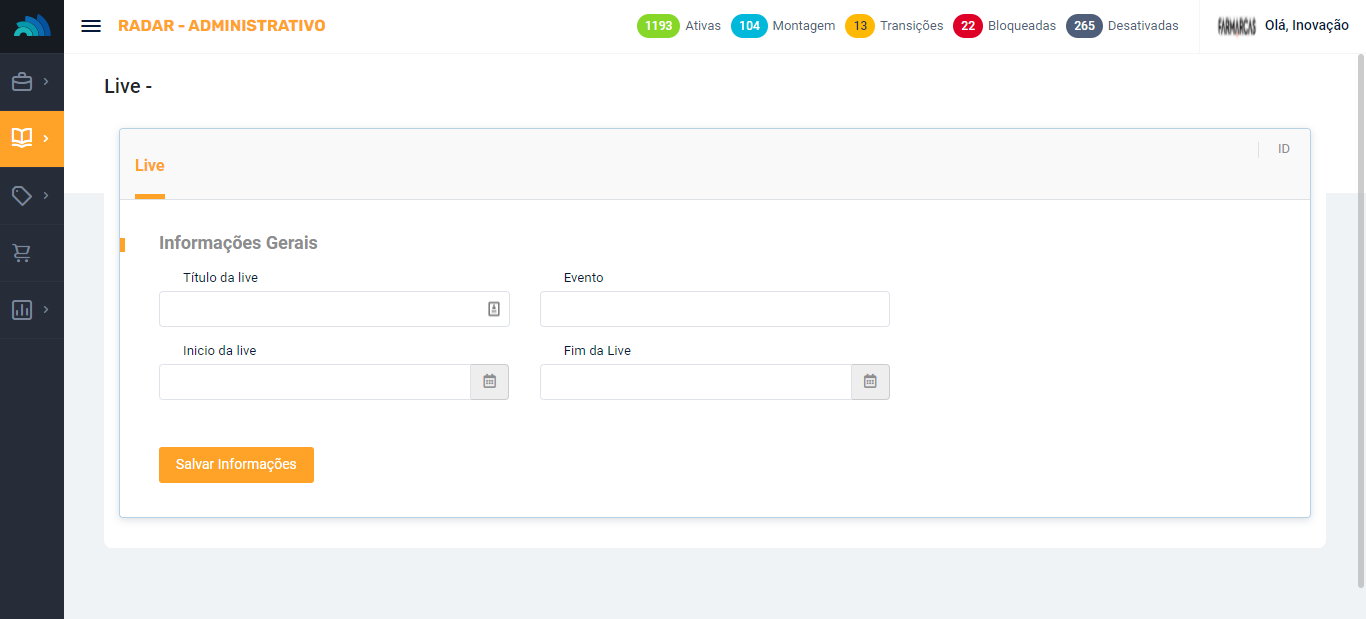Click the 22 Bloqueadas red badge
Image resolution: width=1366 pixels, height=619 pixels.
967,26
